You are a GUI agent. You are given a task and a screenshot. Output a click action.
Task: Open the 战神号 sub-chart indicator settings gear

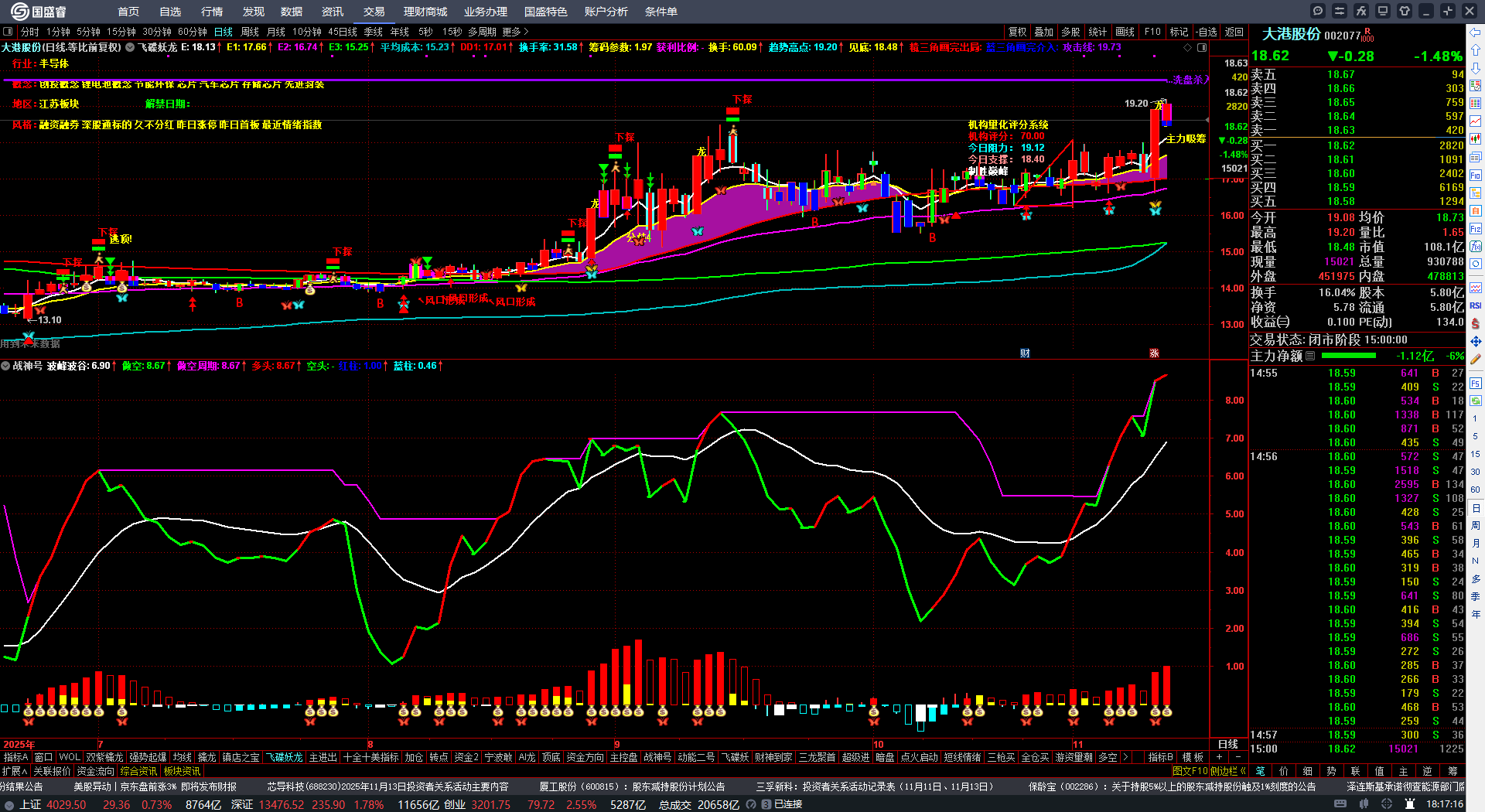coord(5,366)
